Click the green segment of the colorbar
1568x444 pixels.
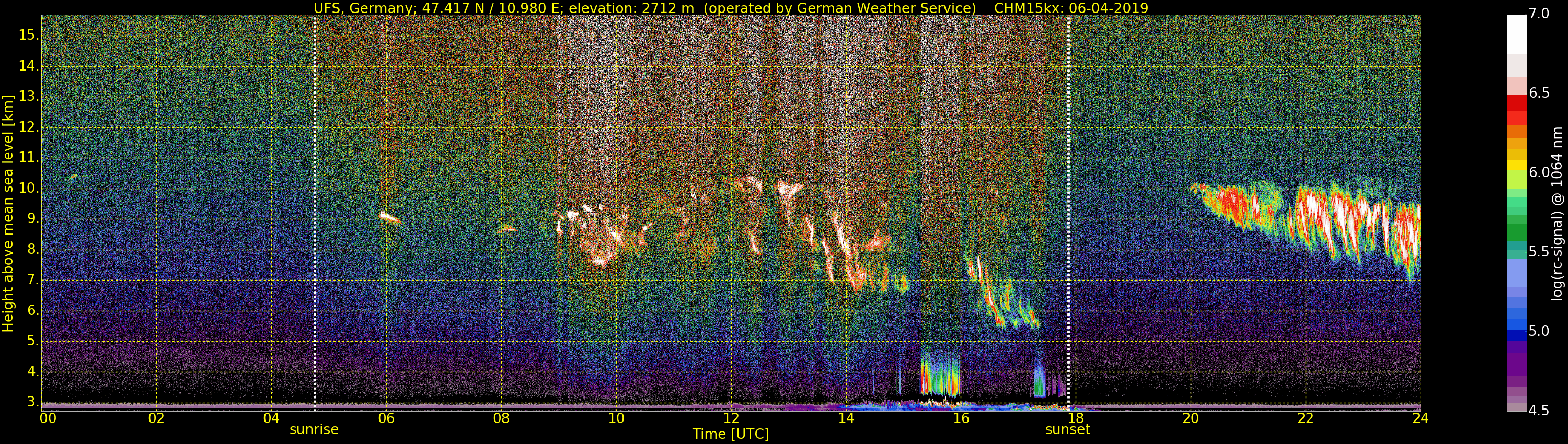1516,232
